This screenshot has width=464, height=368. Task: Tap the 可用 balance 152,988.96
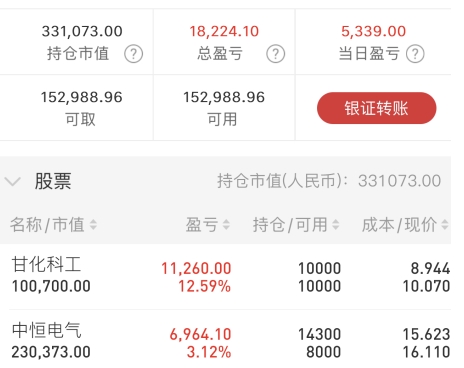(x=224, y=97)
